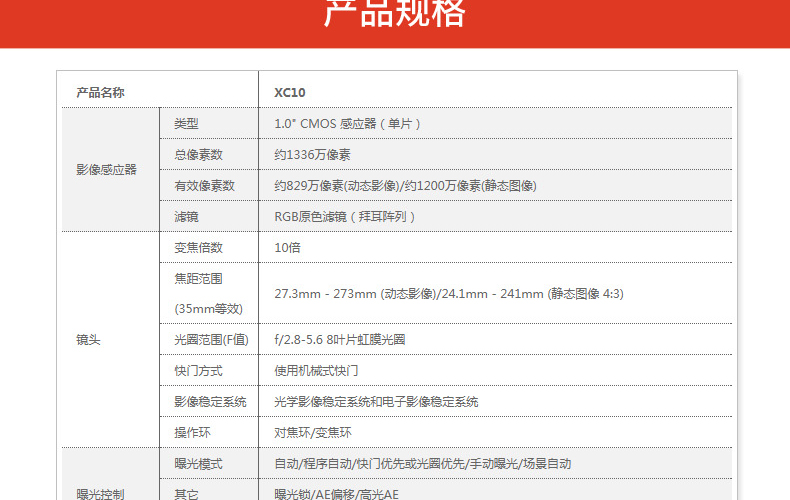This screenshot has width=790, height=500.
Task: Select the RGB原色滤镜 value
Action: click(x=345, y=217)
